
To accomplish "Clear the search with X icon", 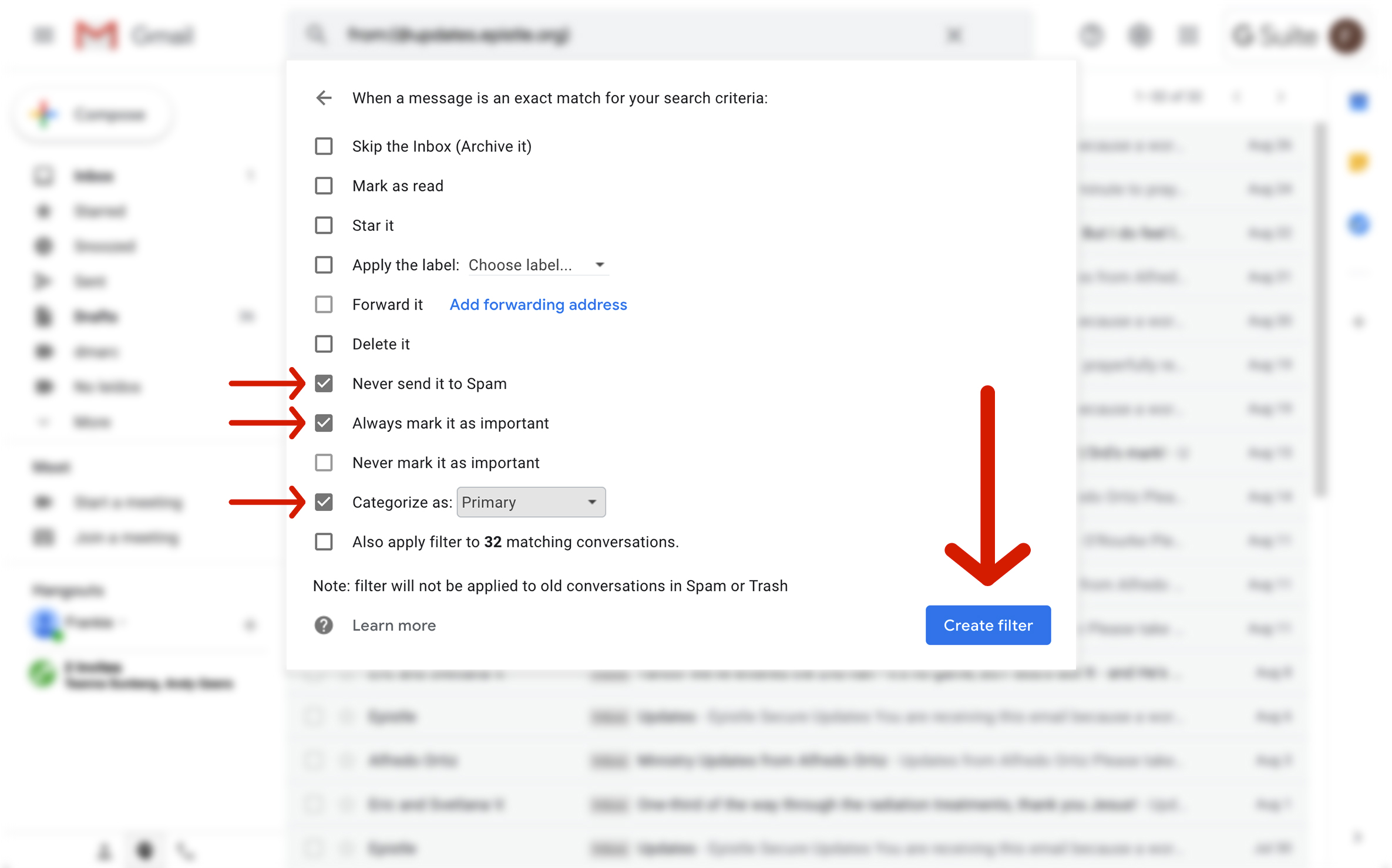I will pos(954,35).
